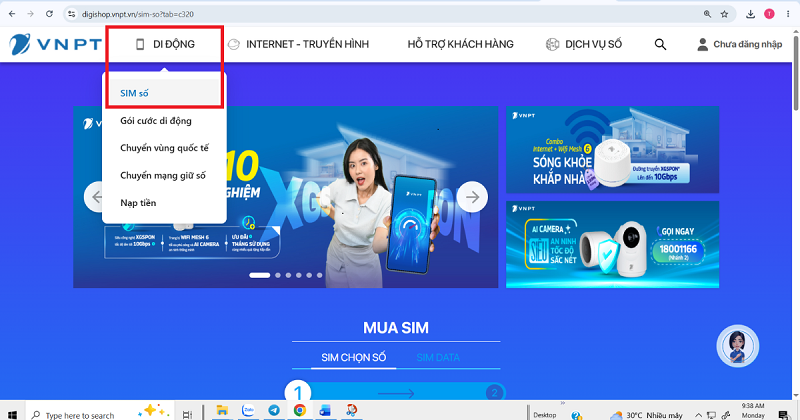Open the virtual assistant chat avatar

738,346
